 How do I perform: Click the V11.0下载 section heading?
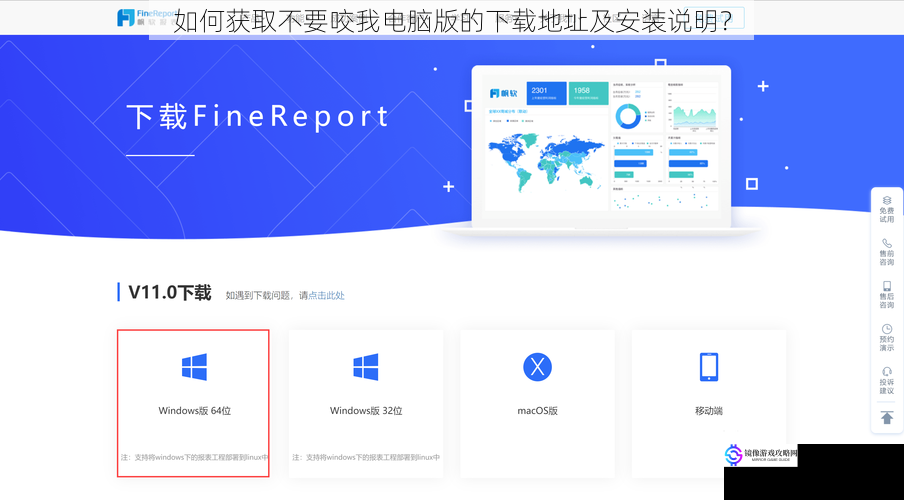coord(170,292)
